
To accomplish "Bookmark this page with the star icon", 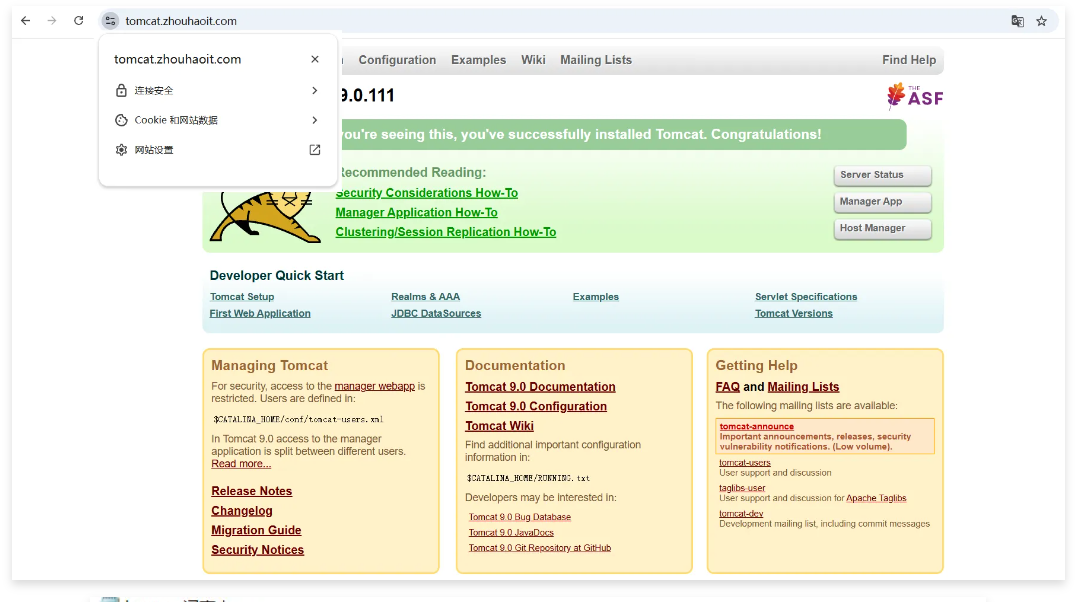I will [1041, 21].
